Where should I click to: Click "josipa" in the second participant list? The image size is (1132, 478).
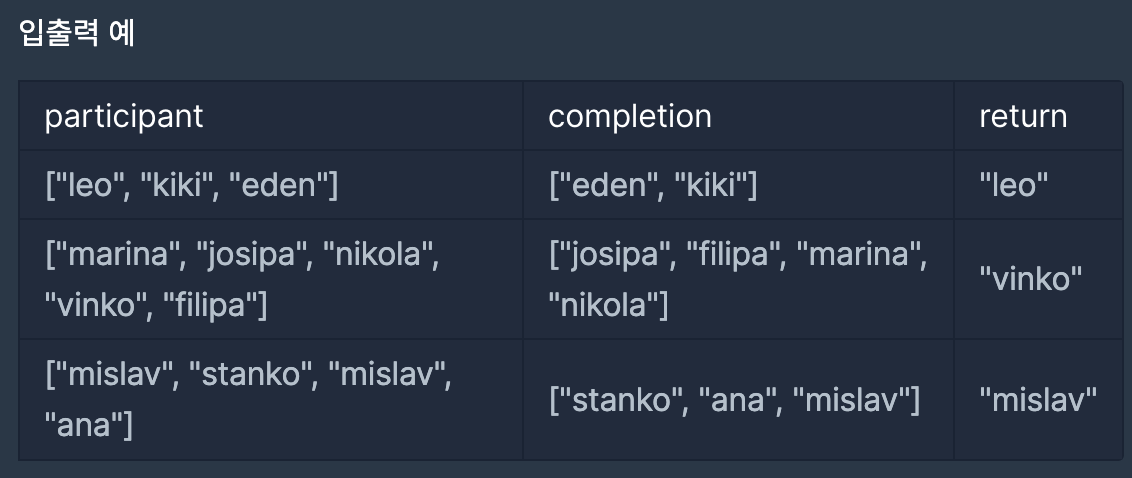point(252,255)
